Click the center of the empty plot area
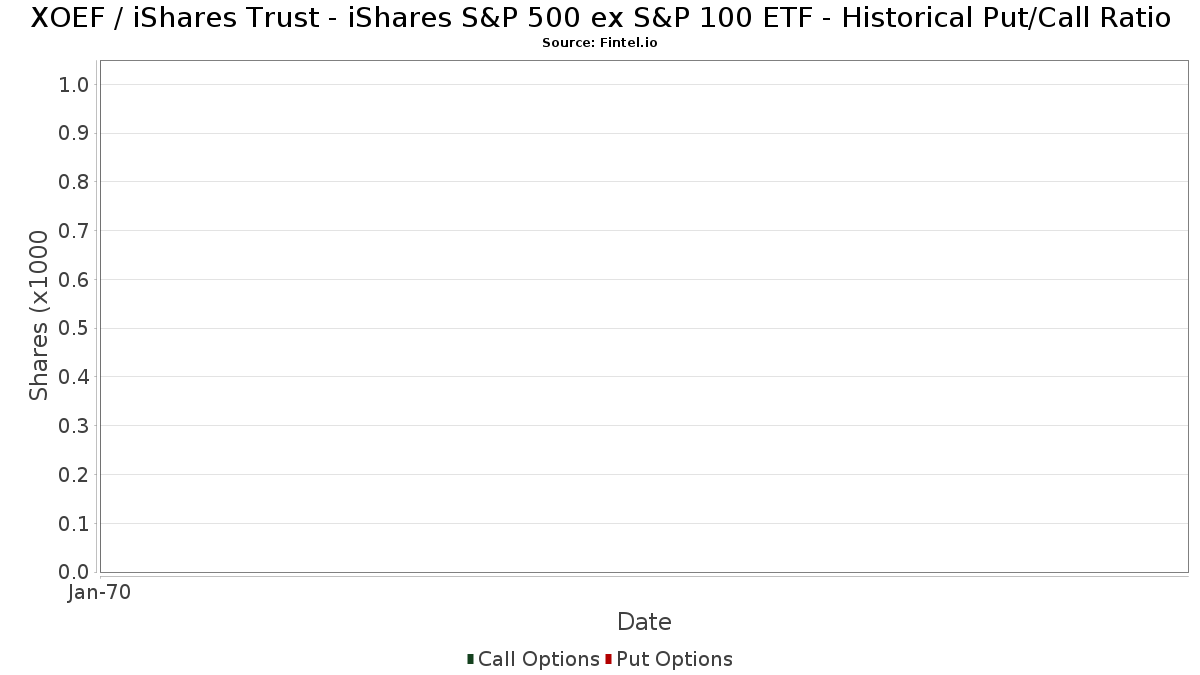 point(644,316)
